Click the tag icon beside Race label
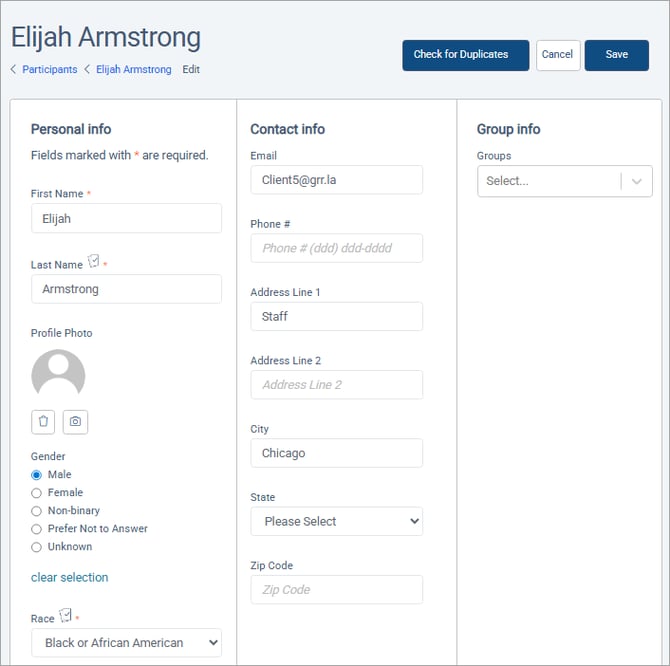 (x=66, y=616)
